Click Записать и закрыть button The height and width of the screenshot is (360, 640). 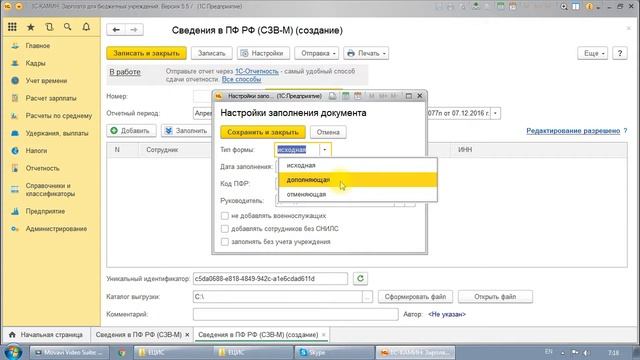[x=147, y=53]
